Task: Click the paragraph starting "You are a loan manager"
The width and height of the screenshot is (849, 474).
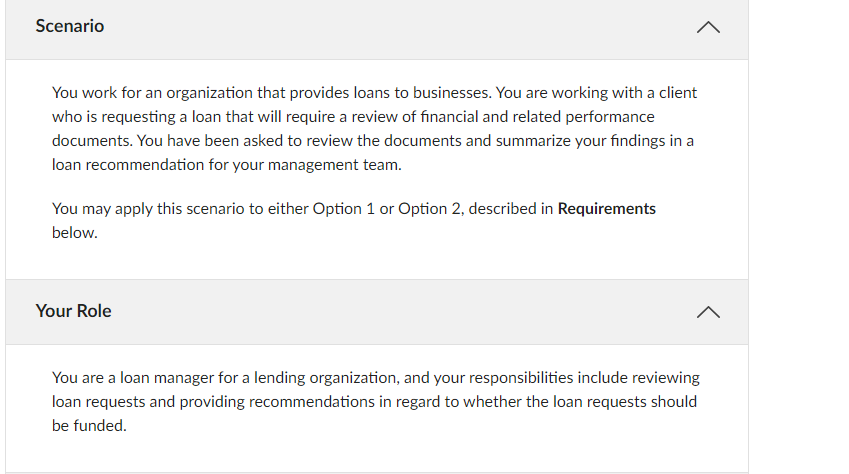Action: coord(375,401)
